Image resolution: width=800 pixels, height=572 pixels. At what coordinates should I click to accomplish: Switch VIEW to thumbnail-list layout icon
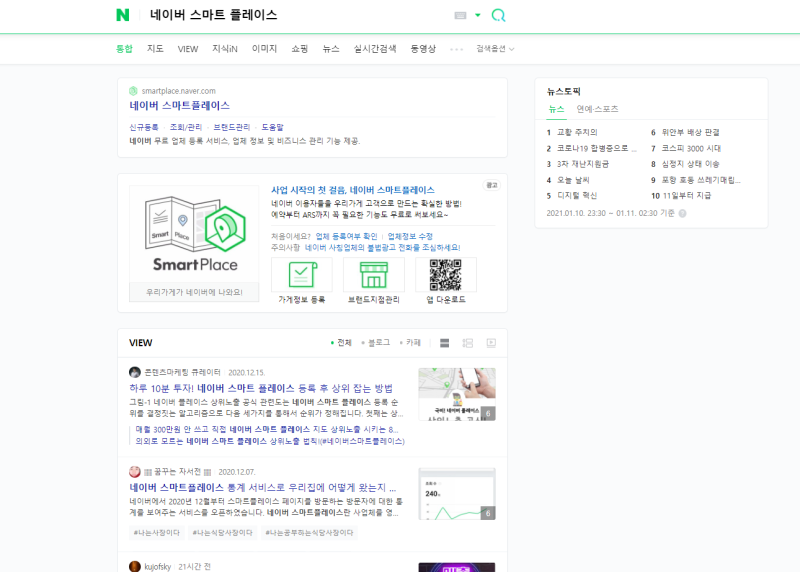click(x=467, y=343)
